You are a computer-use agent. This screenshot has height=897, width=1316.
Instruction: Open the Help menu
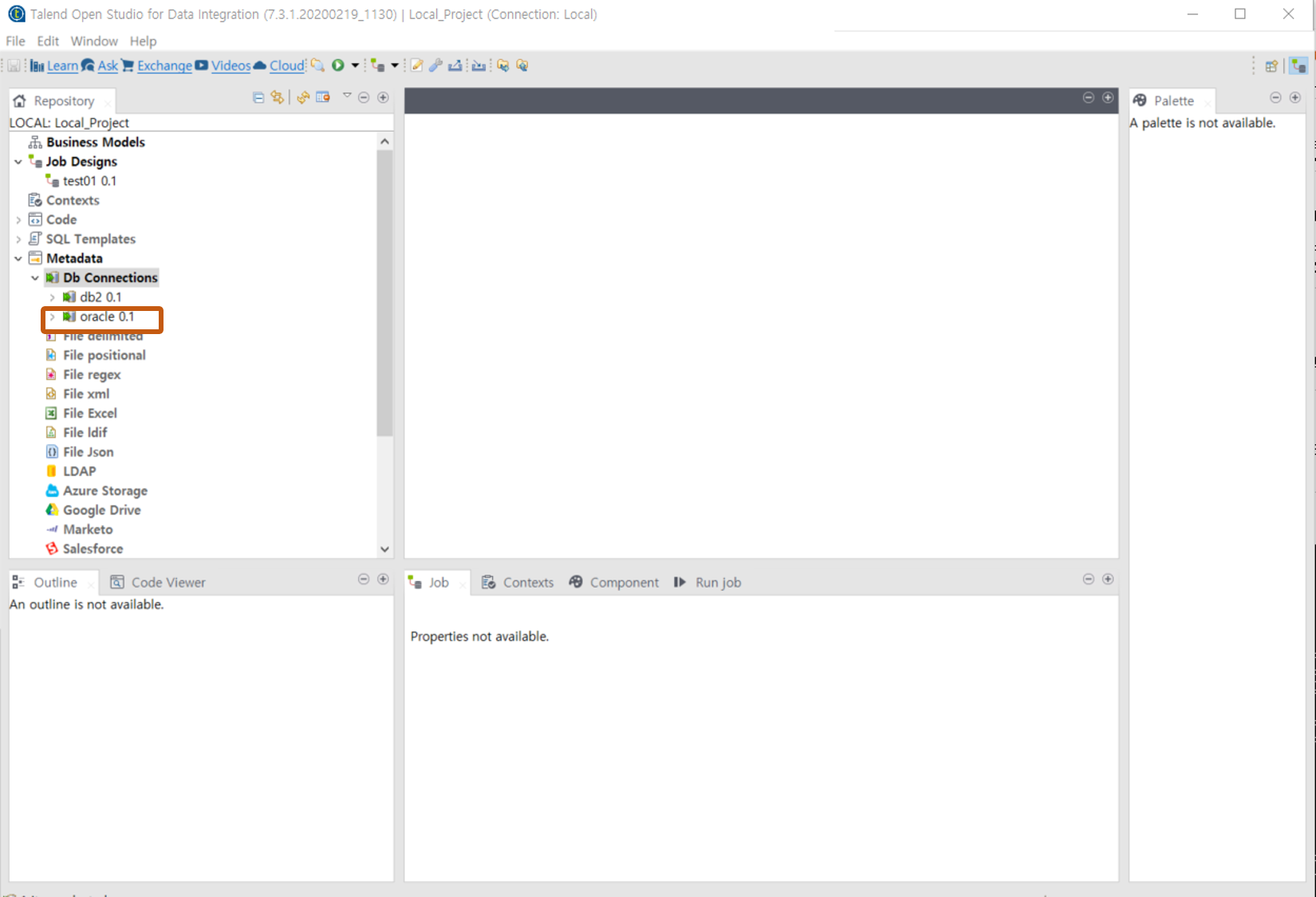coord(144,41)
